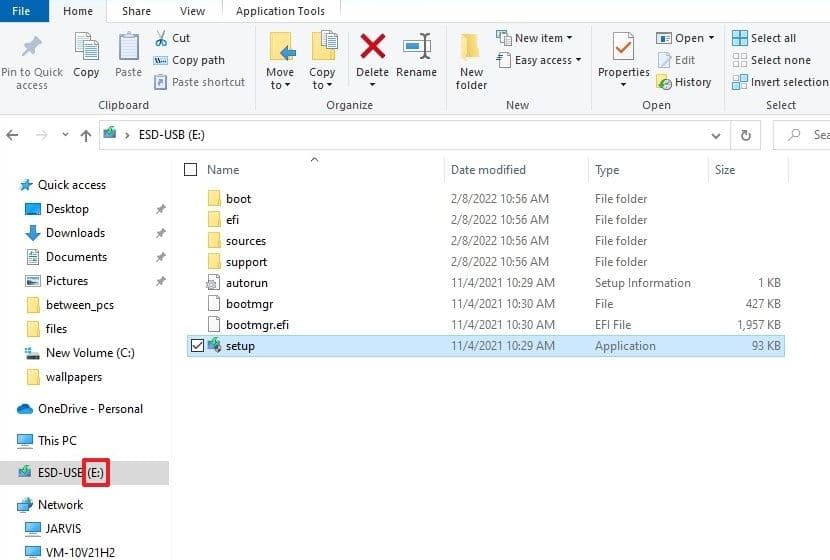Switch to the View ribbon tab
This screenshot has width=830, height=560.
pyautogui.click(x=192, y=11)
